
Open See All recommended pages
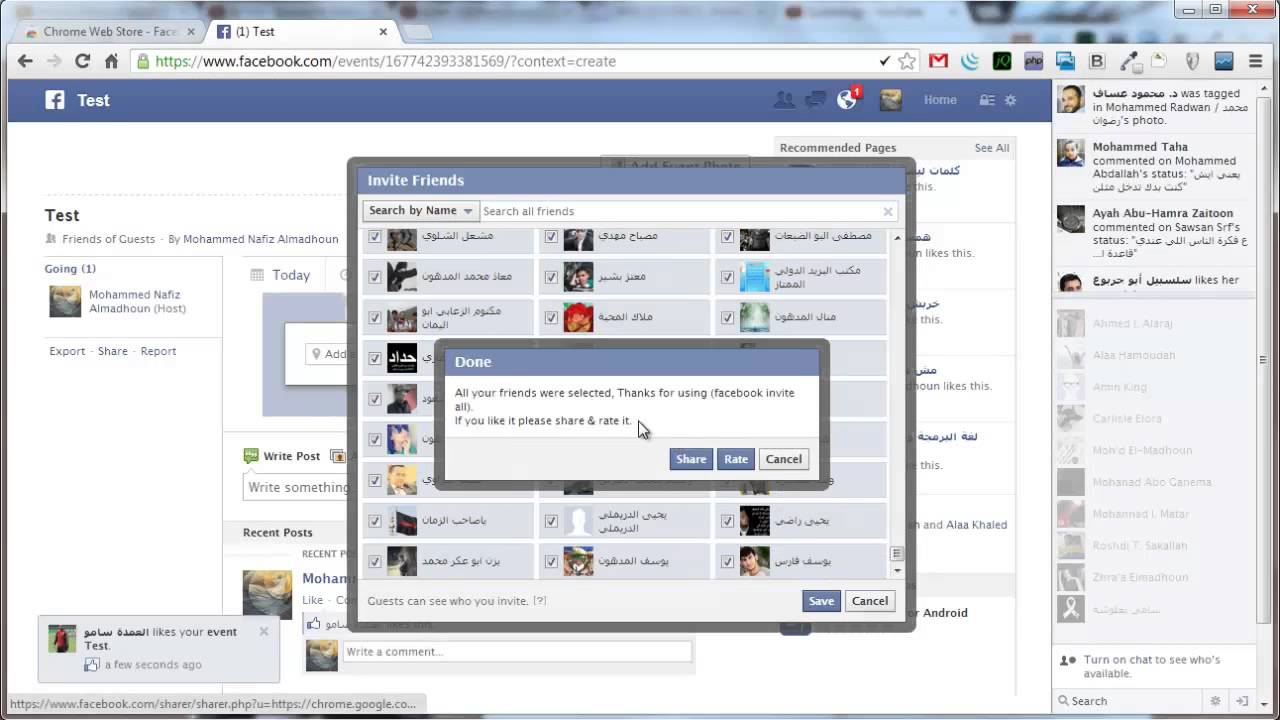point(992,148)
